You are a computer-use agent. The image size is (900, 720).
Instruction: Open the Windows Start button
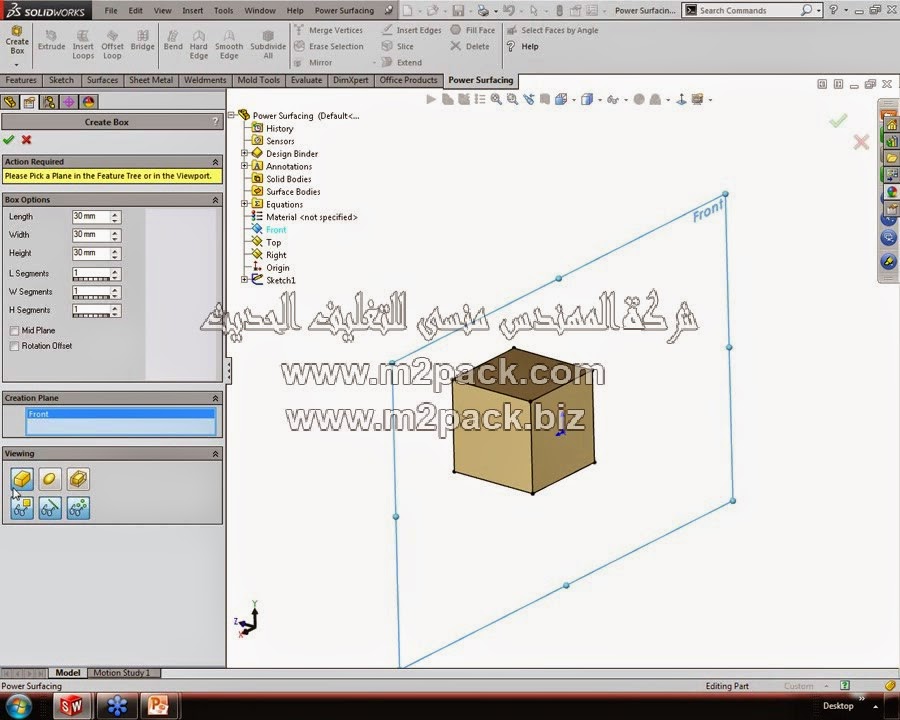pos(18,705)
